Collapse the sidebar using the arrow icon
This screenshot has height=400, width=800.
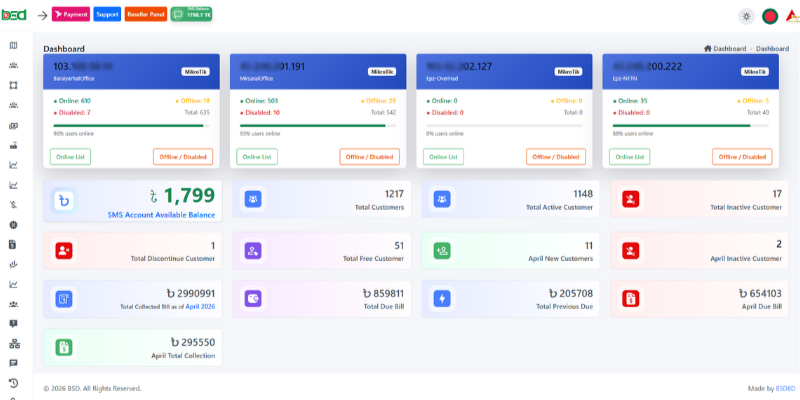(42, 15)
